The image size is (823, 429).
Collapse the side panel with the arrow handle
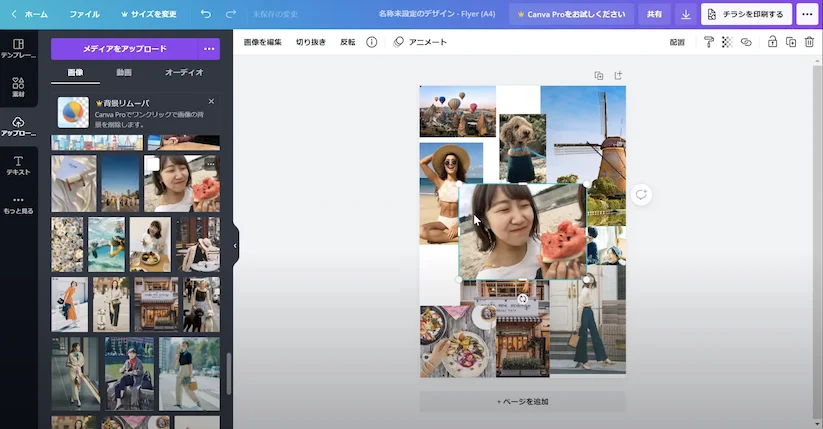tap(235, 245)
